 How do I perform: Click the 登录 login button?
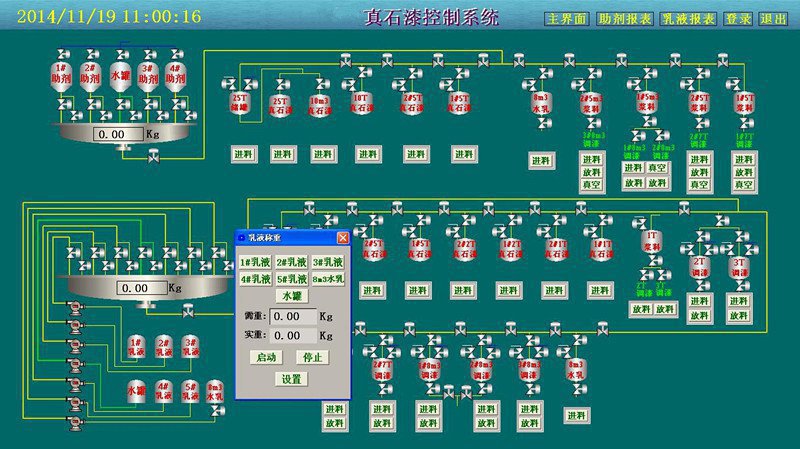tap(738, 19)
